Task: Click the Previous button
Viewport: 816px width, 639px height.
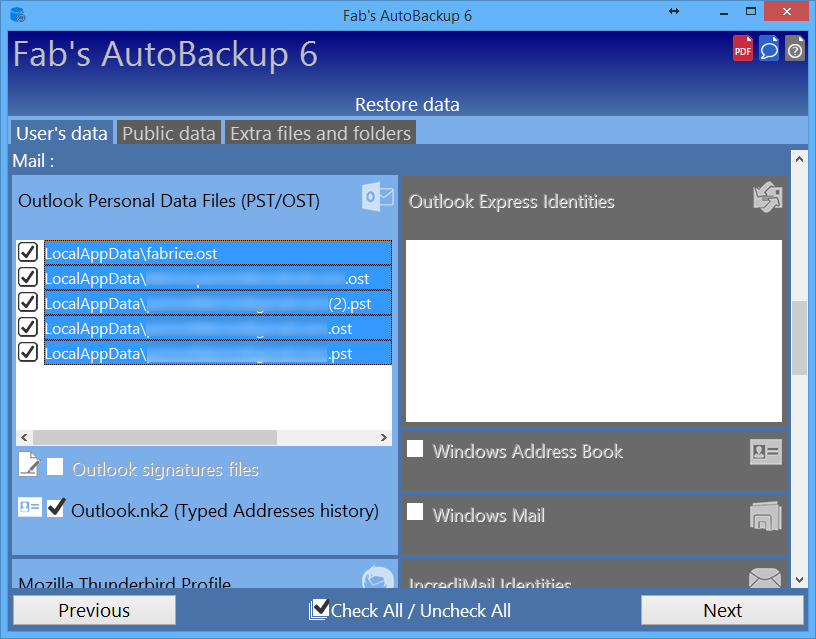Action: point(94,610)
